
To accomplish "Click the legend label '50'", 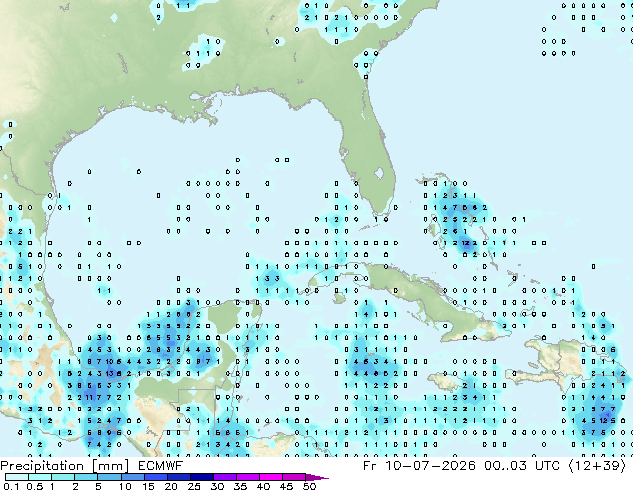I will 310,486.
